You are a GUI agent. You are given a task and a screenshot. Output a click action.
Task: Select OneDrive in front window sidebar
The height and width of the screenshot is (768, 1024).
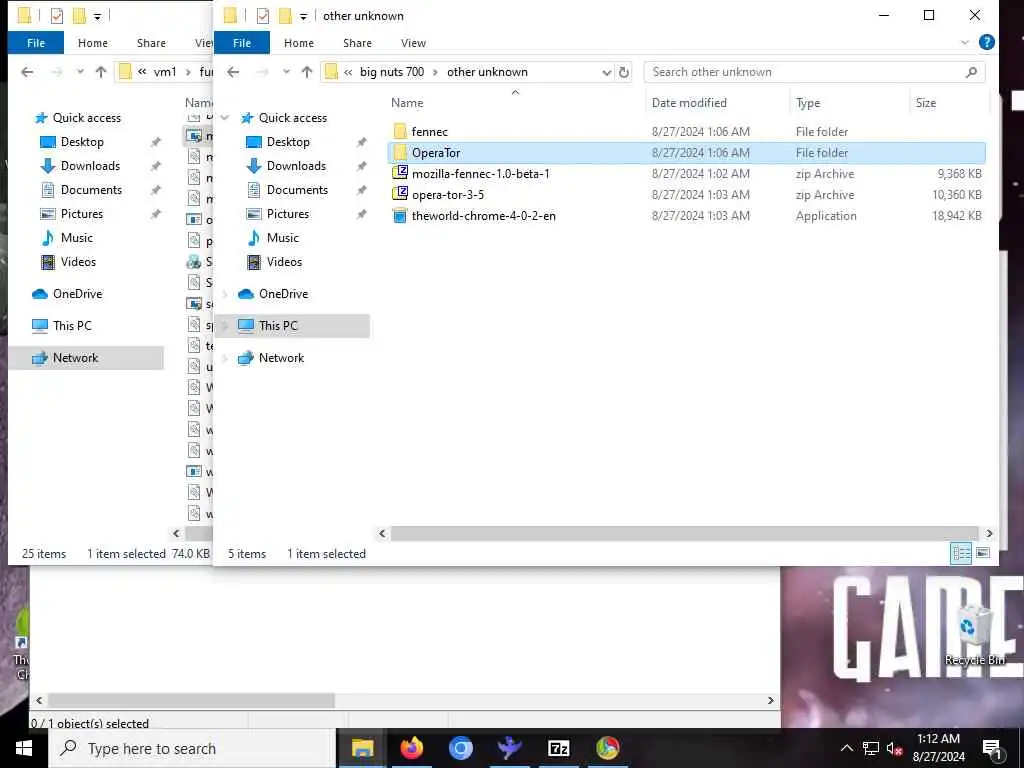(283, 294)
